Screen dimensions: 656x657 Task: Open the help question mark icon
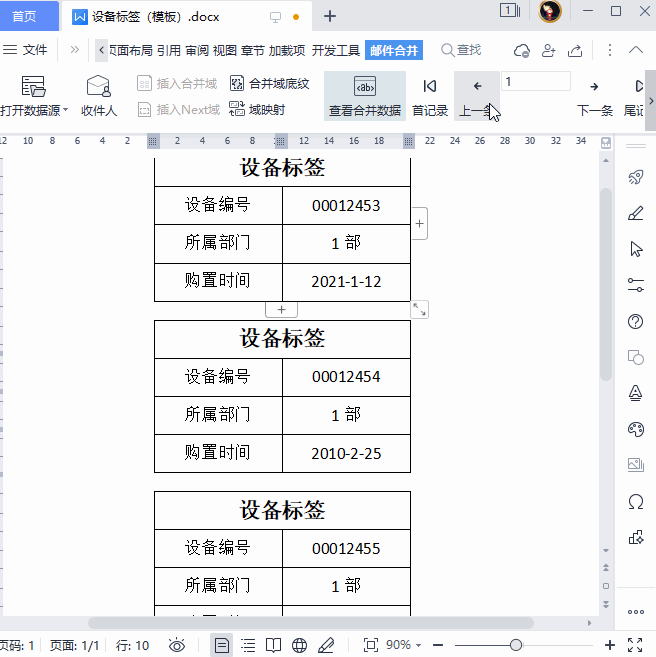coord(635,321)
